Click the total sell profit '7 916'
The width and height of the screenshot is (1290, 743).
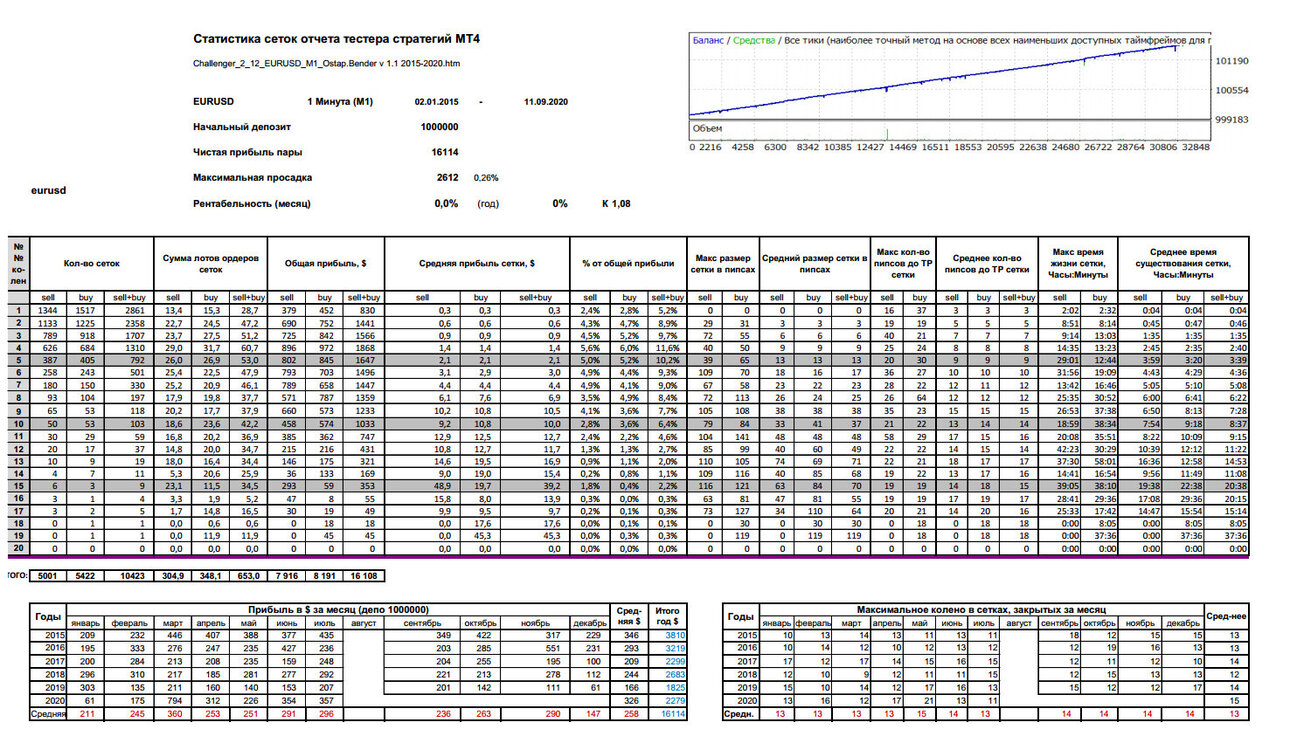[287, 576]
